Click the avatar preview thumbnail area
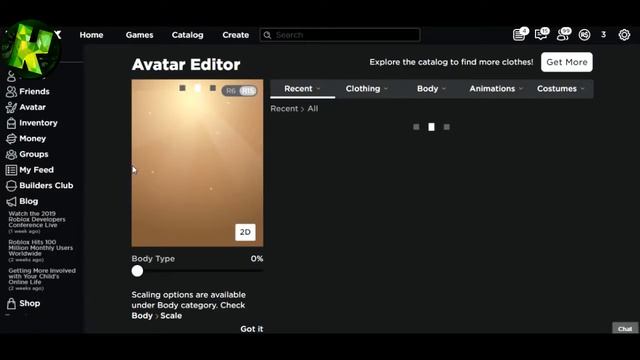This screenshot has height=360, width=640. click(197, 163)
